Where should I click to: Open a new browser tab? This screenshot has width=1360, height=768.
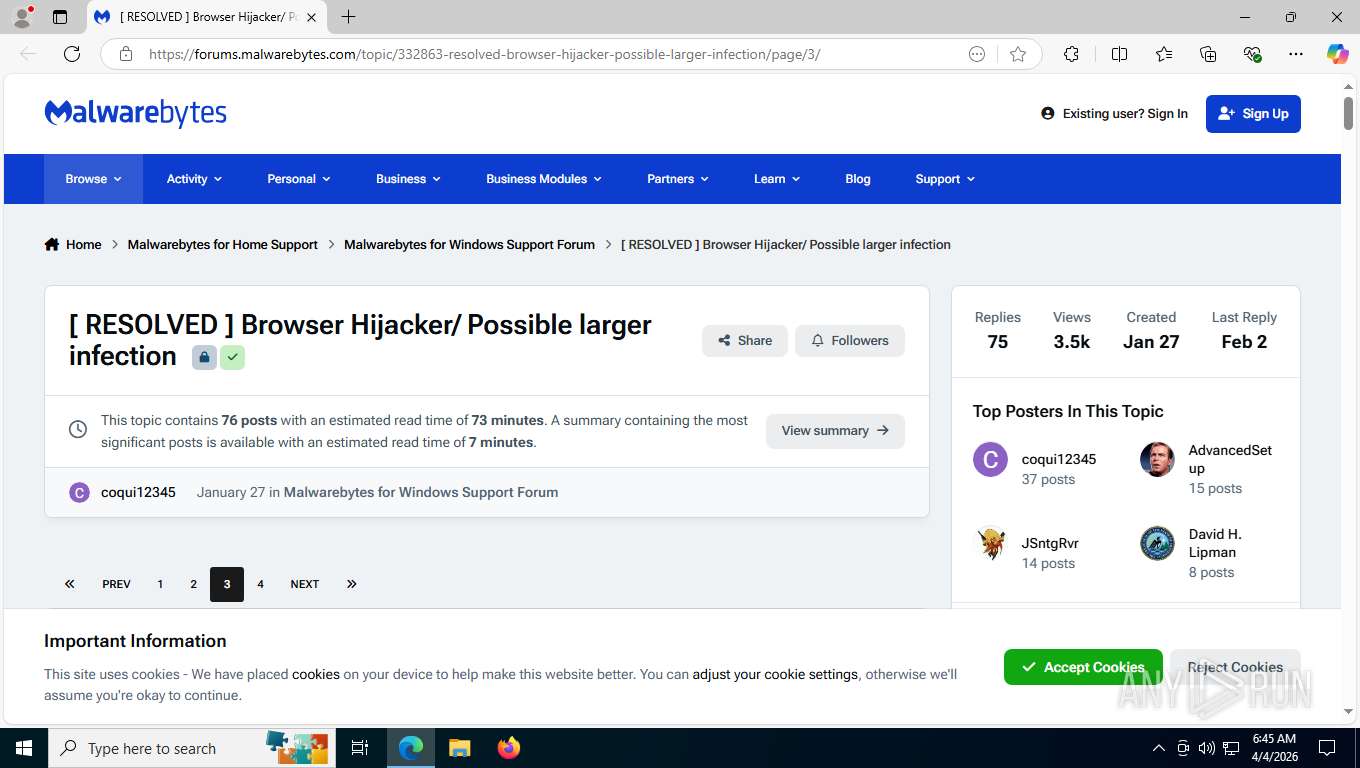point(348,17)
